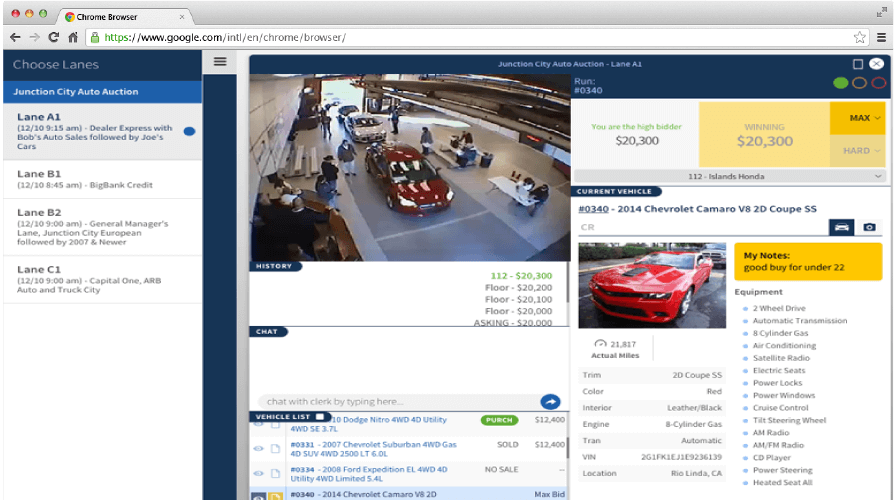This screenshot has width=894, height=500.
Task: Open the Chrome menu hamburger icon
Action: tap(881, 38)
